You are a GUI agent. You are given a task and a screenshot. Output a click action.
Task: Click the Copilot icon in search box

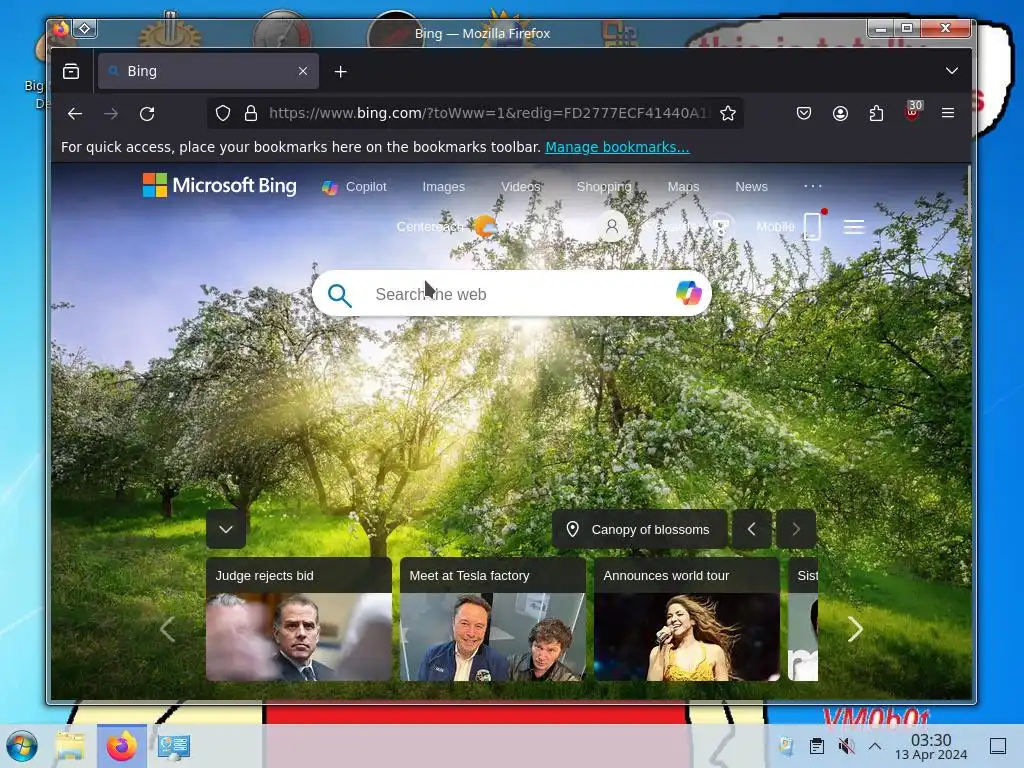pyautogui.click(x=688, y=293)
